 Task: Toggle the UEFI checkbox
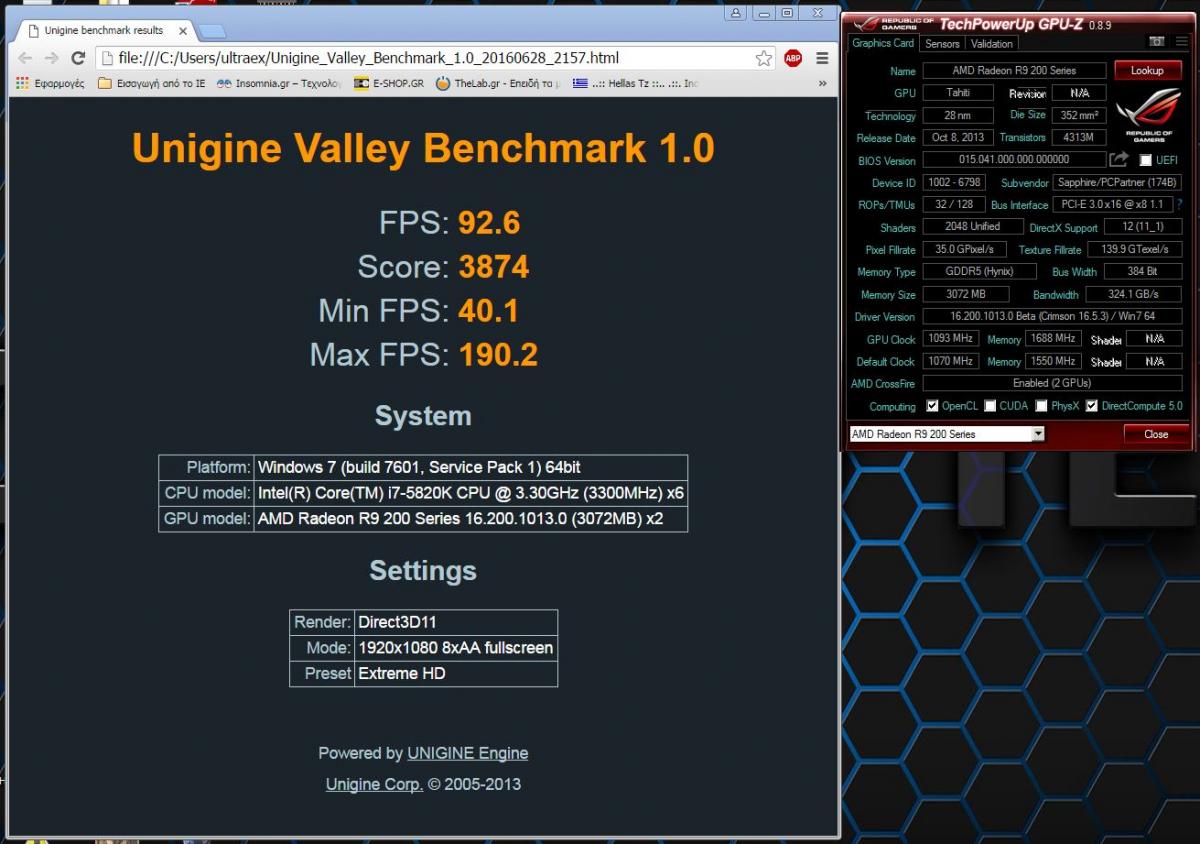(x=1146, y=160)
